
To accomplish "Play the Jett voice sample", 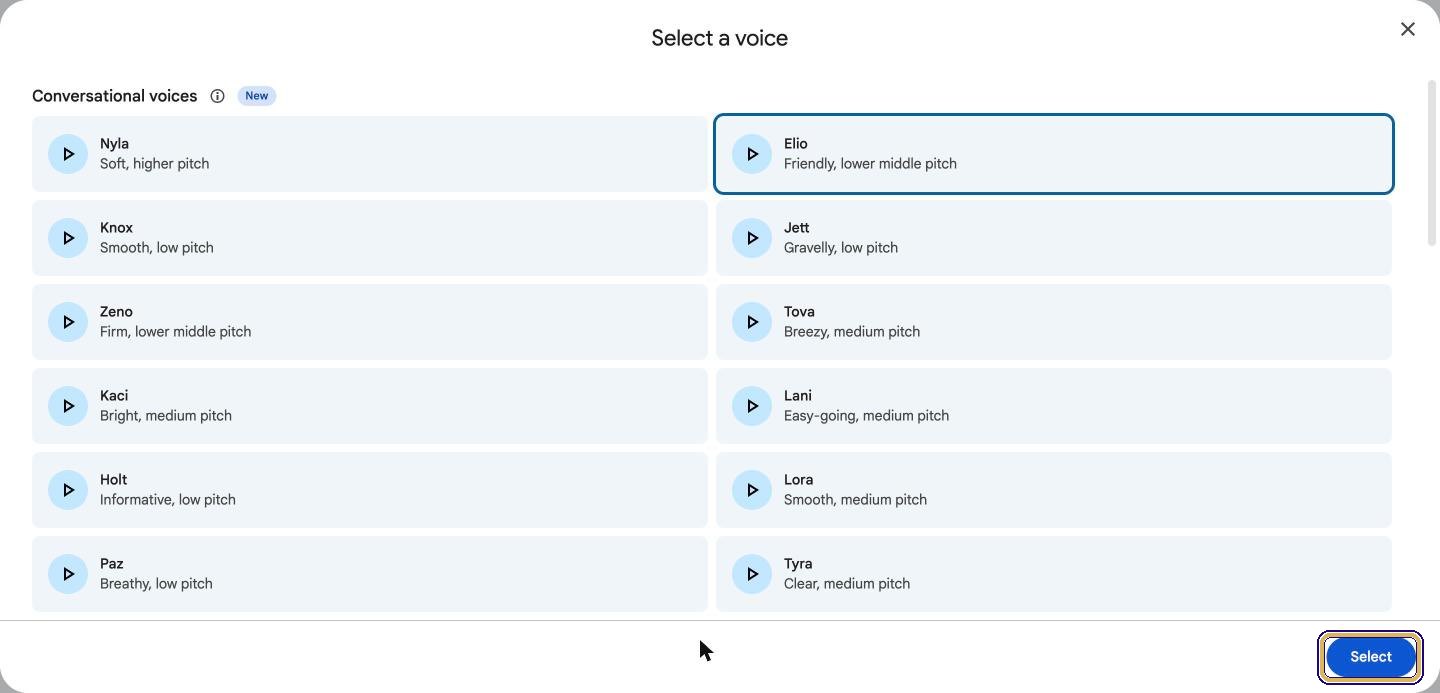I will click(752, 238).
